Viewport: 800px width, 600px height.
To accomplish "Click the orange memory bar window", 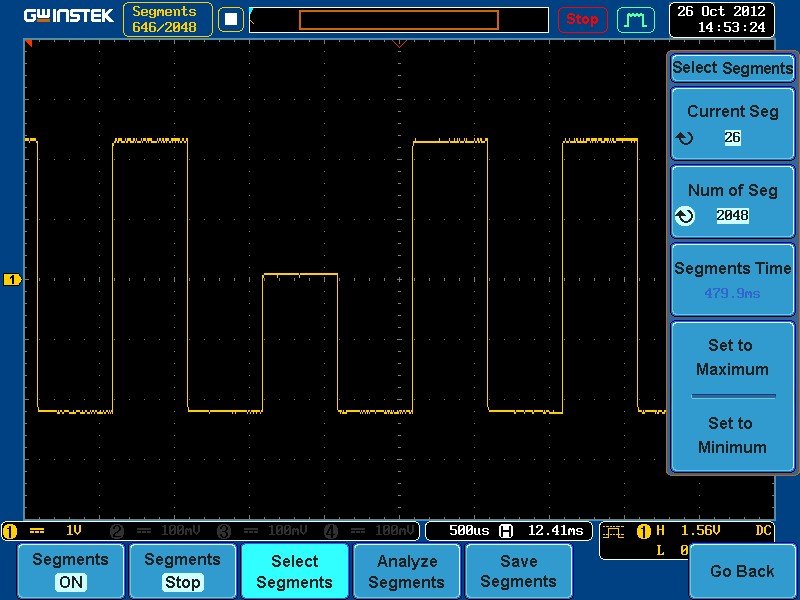I will (398, 20).
